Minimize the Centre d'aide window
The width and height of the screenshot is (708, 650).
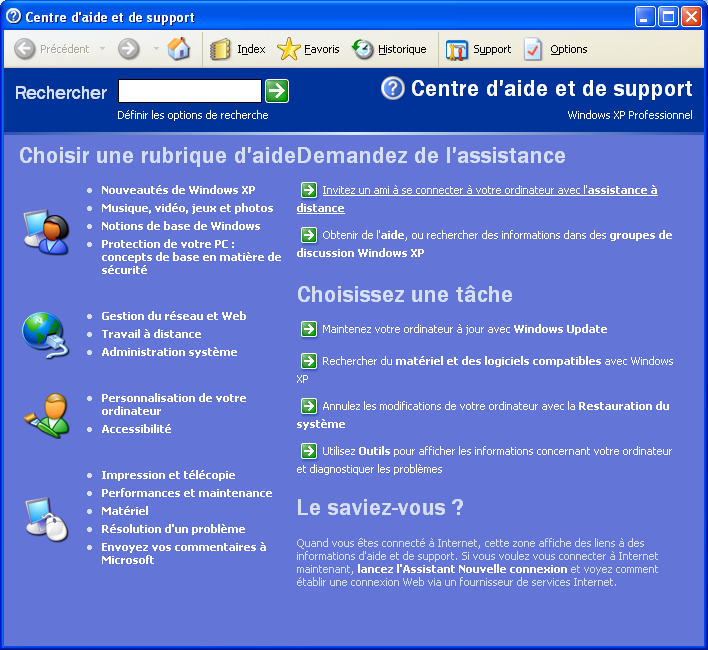click(644, 17)
